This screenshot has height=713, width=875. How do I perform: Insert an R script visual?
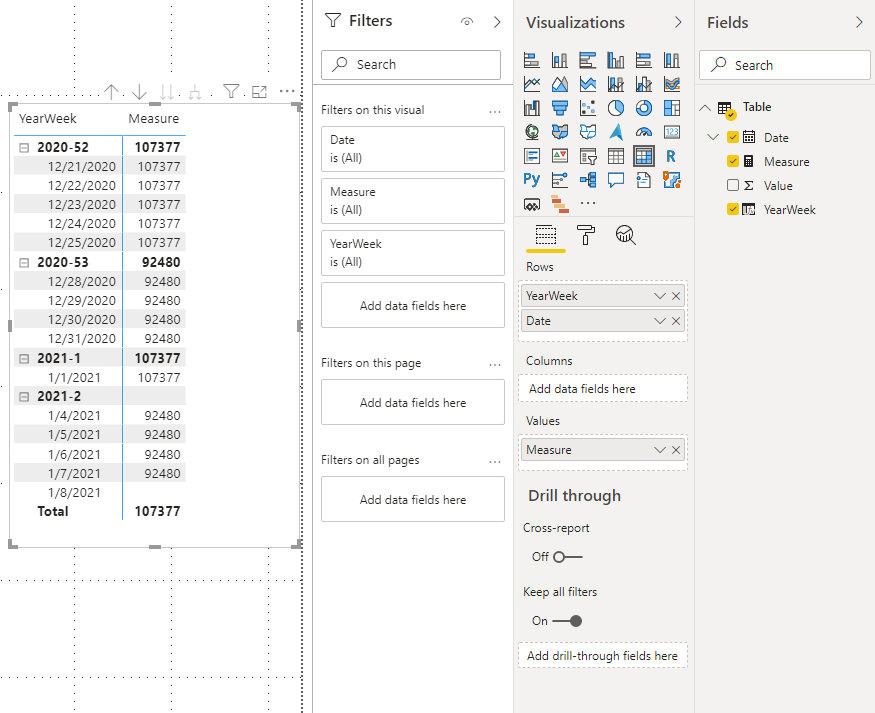point(672,156)
